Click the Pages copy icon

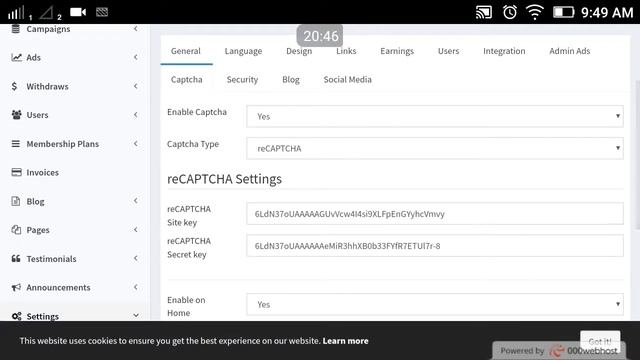[x=16, y=230]
